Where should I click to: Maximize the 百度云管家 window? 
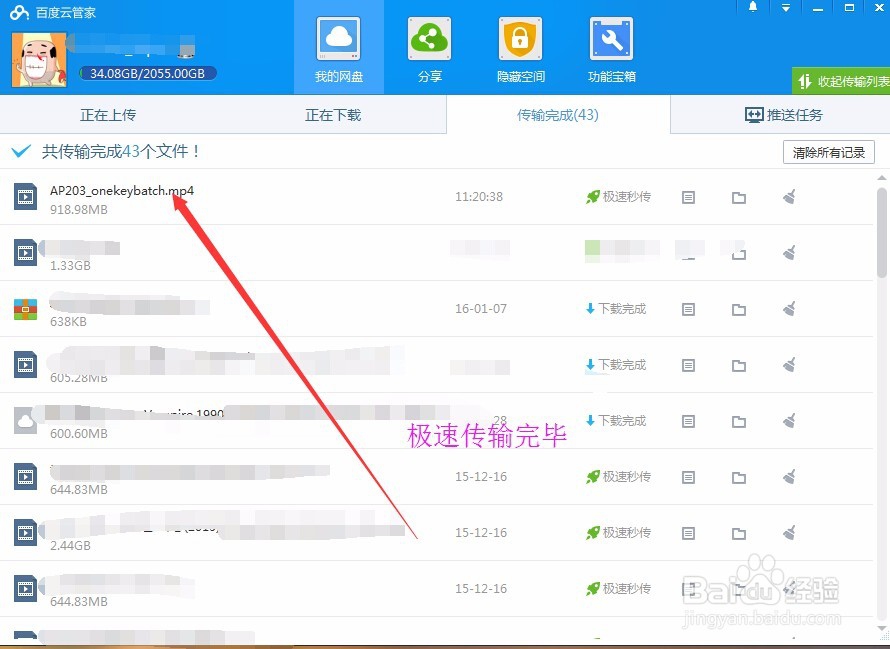pos(850,8)
